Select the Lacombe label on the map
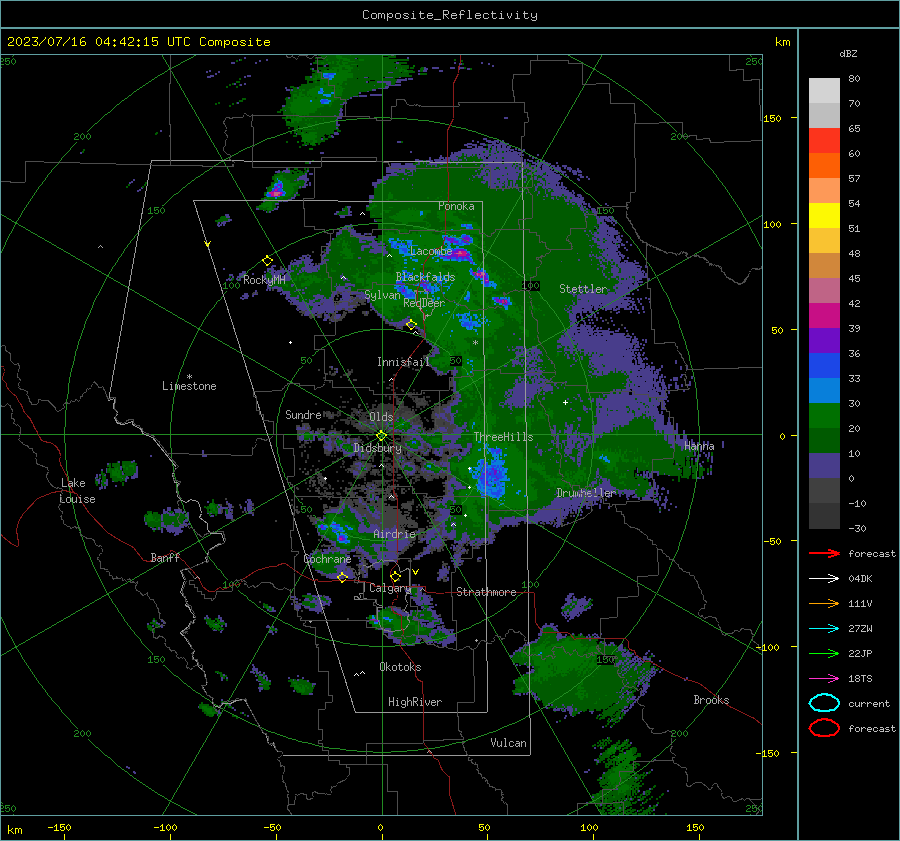This screenshot has width=900, height=841. point(430,251)
